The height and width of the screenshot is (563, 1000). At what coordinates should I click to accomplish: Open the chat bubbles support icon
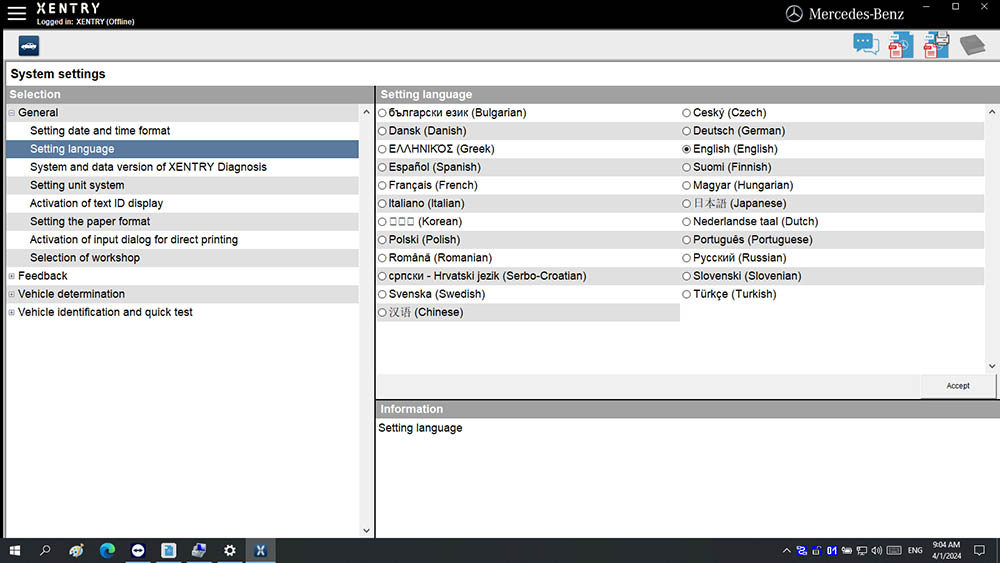866,45
